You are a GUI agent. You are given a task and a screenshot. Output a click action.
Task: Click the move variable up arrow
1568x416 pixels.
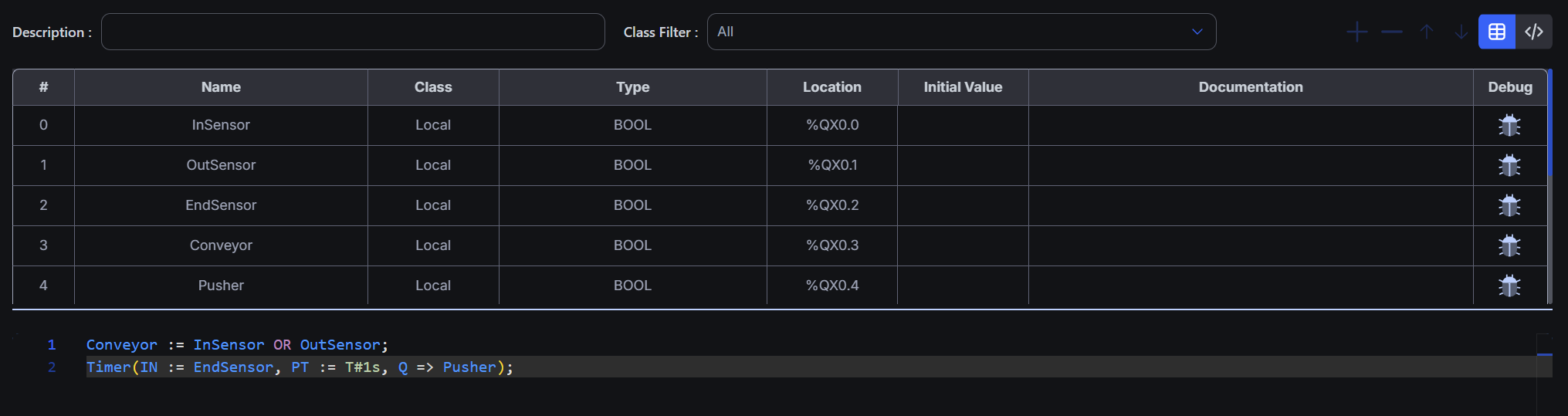click(x=1426, y=32)
